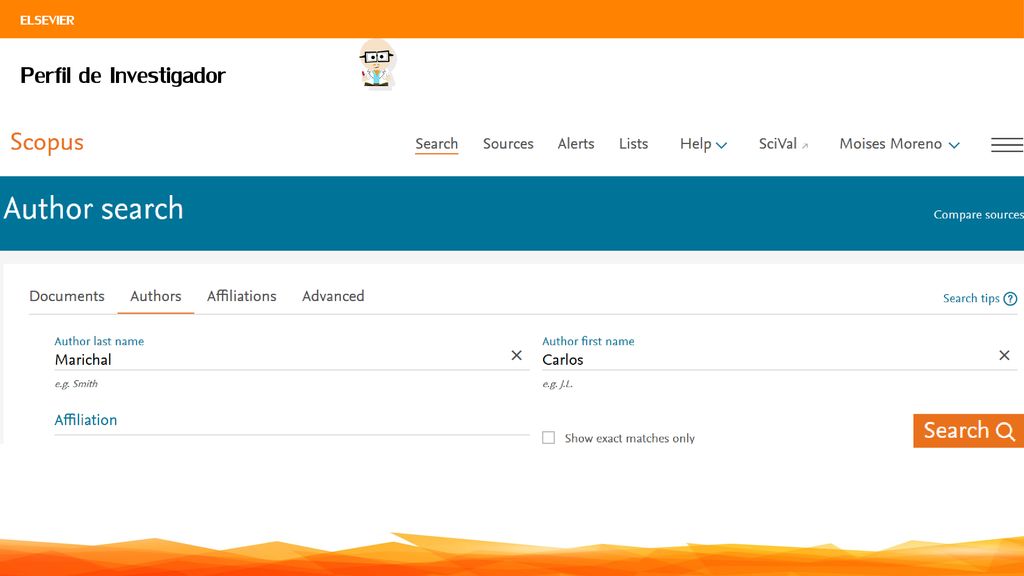Viewport: 1024px width, 576px height.
Task: Enable Show exact matches only checkbox
Action: [549, 438]
